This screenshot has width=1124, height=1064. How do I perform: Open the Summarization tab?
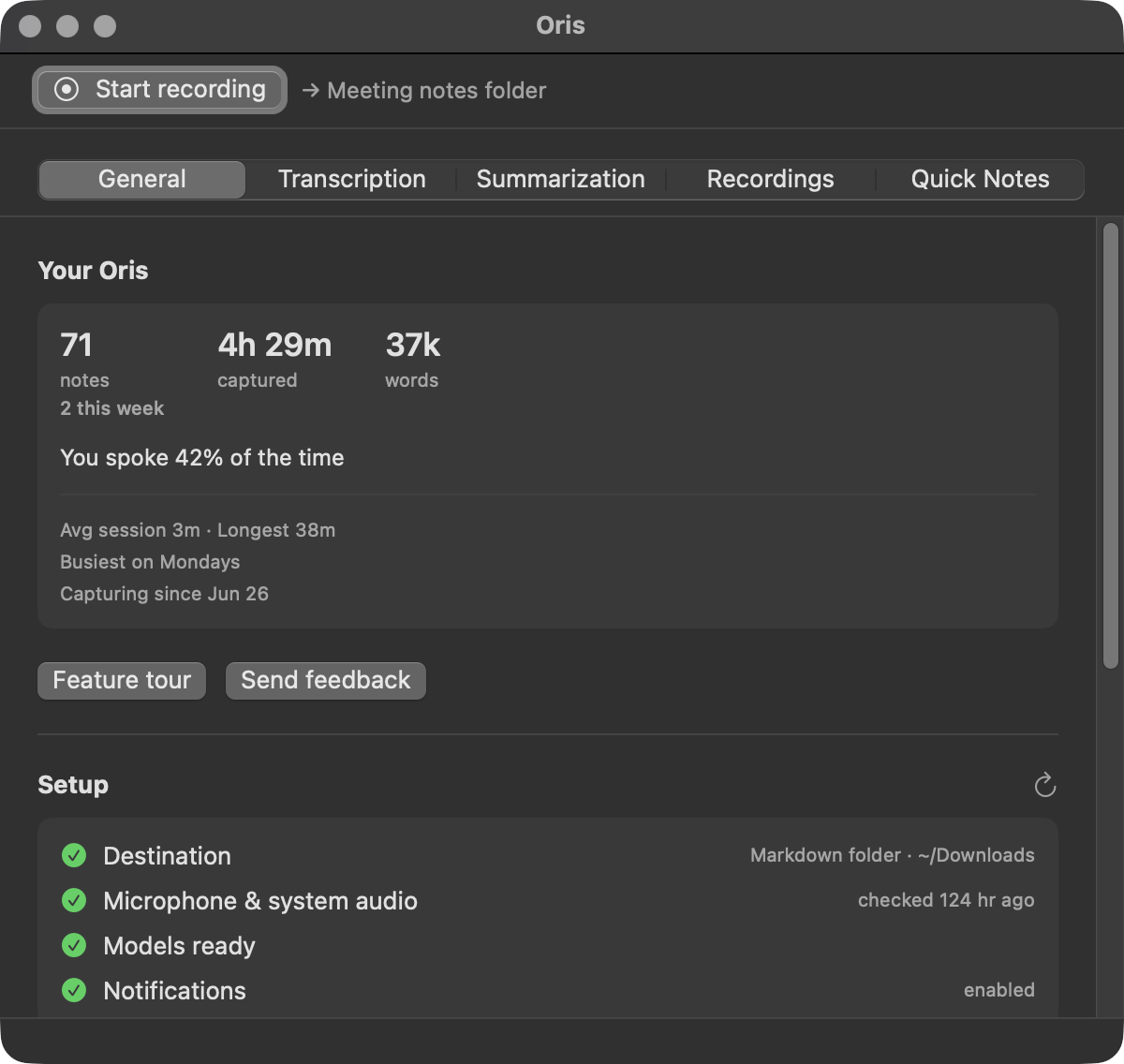click(x=561, y=179)
